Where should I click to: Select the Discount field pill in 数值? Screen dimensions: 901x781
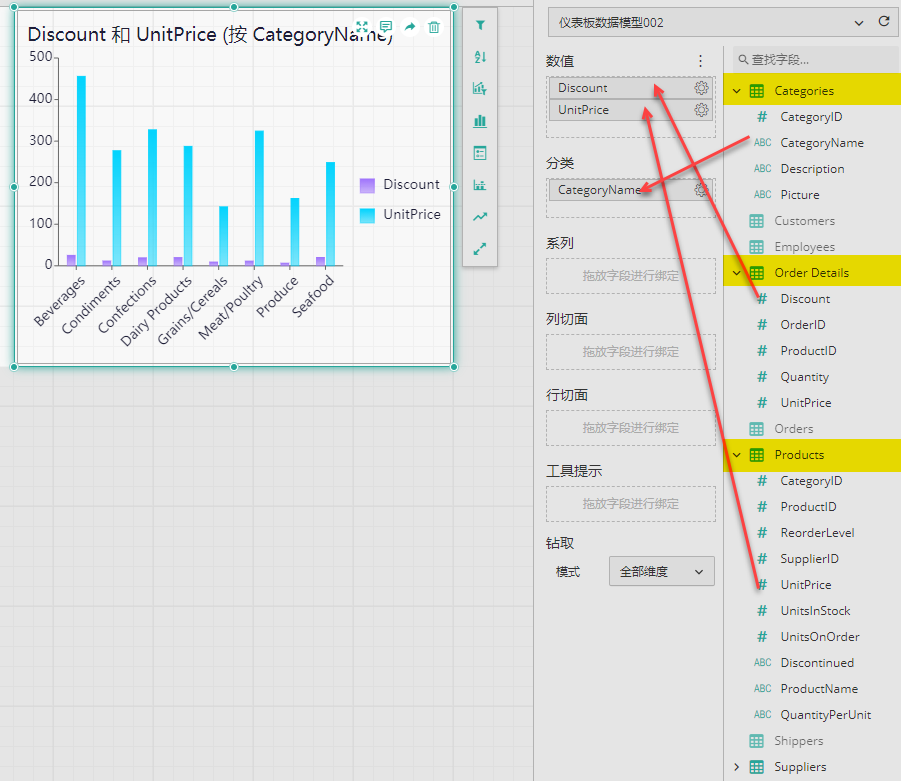pyautogui.click(x=630, y=87)
